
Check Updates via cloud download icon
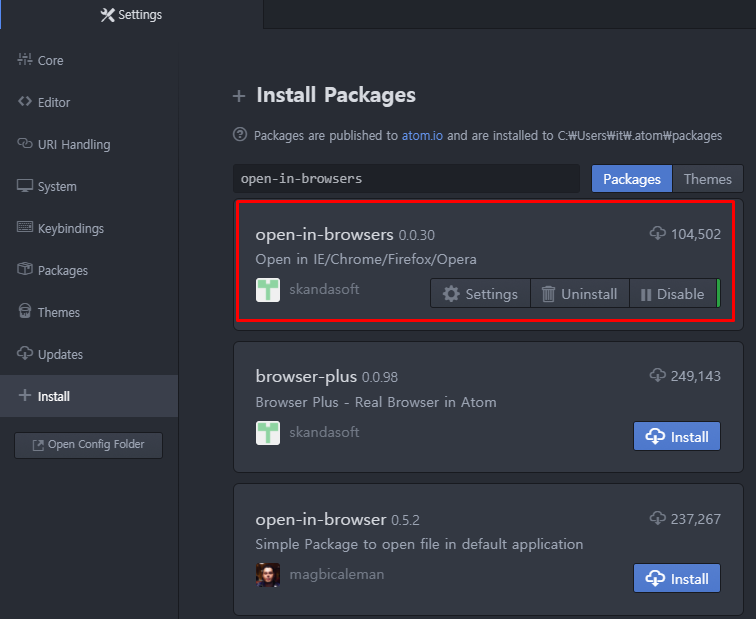25,353
